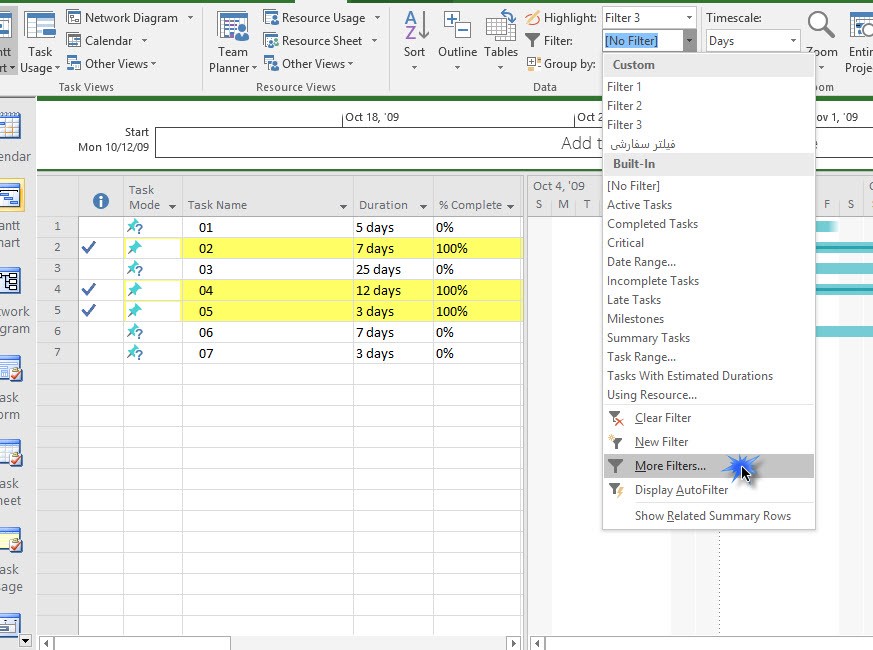Screen dimensions: 873x650
Task: Click completed checkmark on row 2
Action: pos(89,248)
